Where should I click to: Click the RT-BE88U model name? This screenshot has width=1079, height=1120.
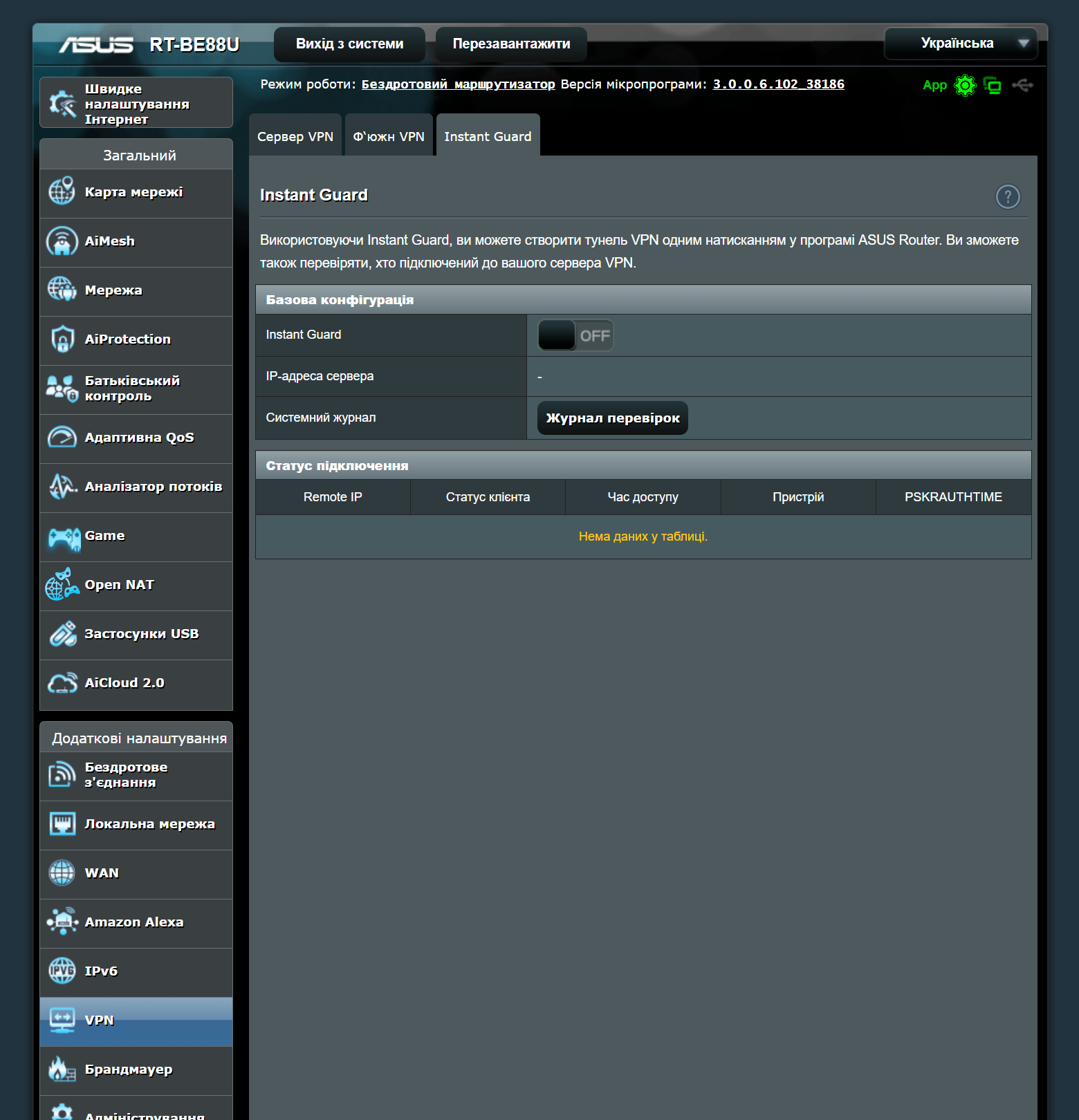click(x=194, y=44)
